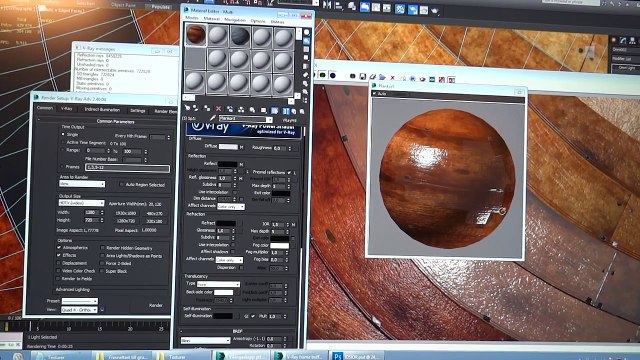Enable Render Hidden Geometry checkbox
This screenshot has width=640, height=360.
[x=102, y=248]
